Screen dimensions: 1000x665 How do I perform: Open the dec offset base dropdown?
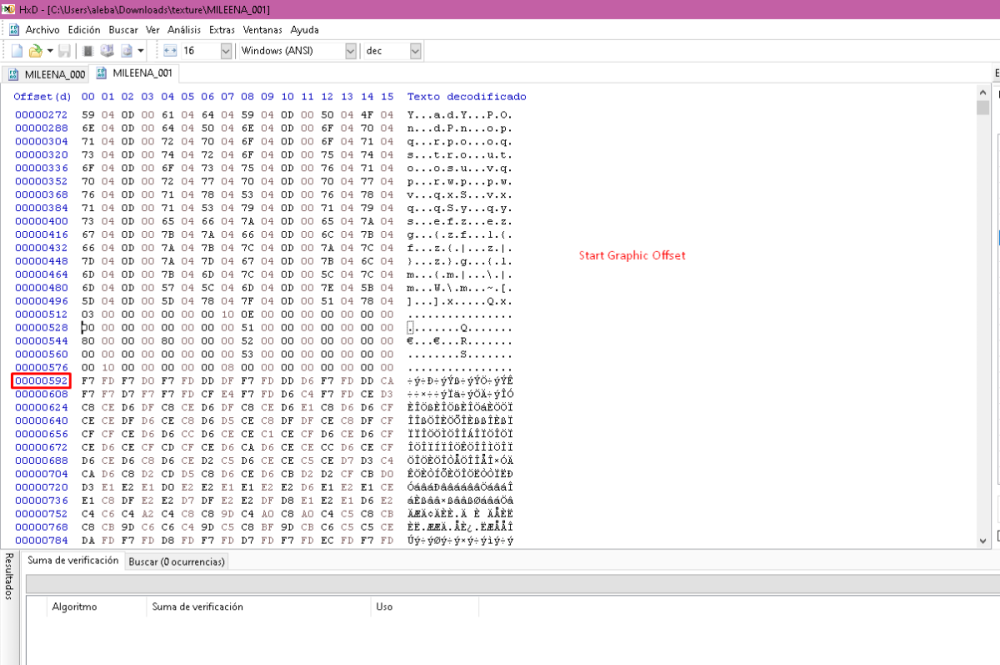tap(415, 50)
